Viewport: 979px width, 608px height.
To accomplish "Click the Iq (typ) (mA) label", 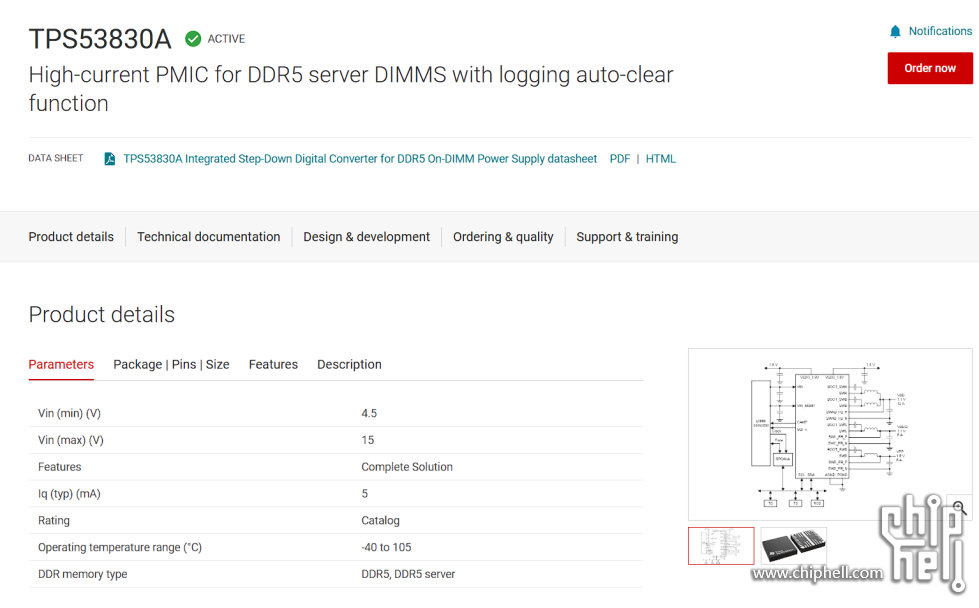I will tap(69, 494).
